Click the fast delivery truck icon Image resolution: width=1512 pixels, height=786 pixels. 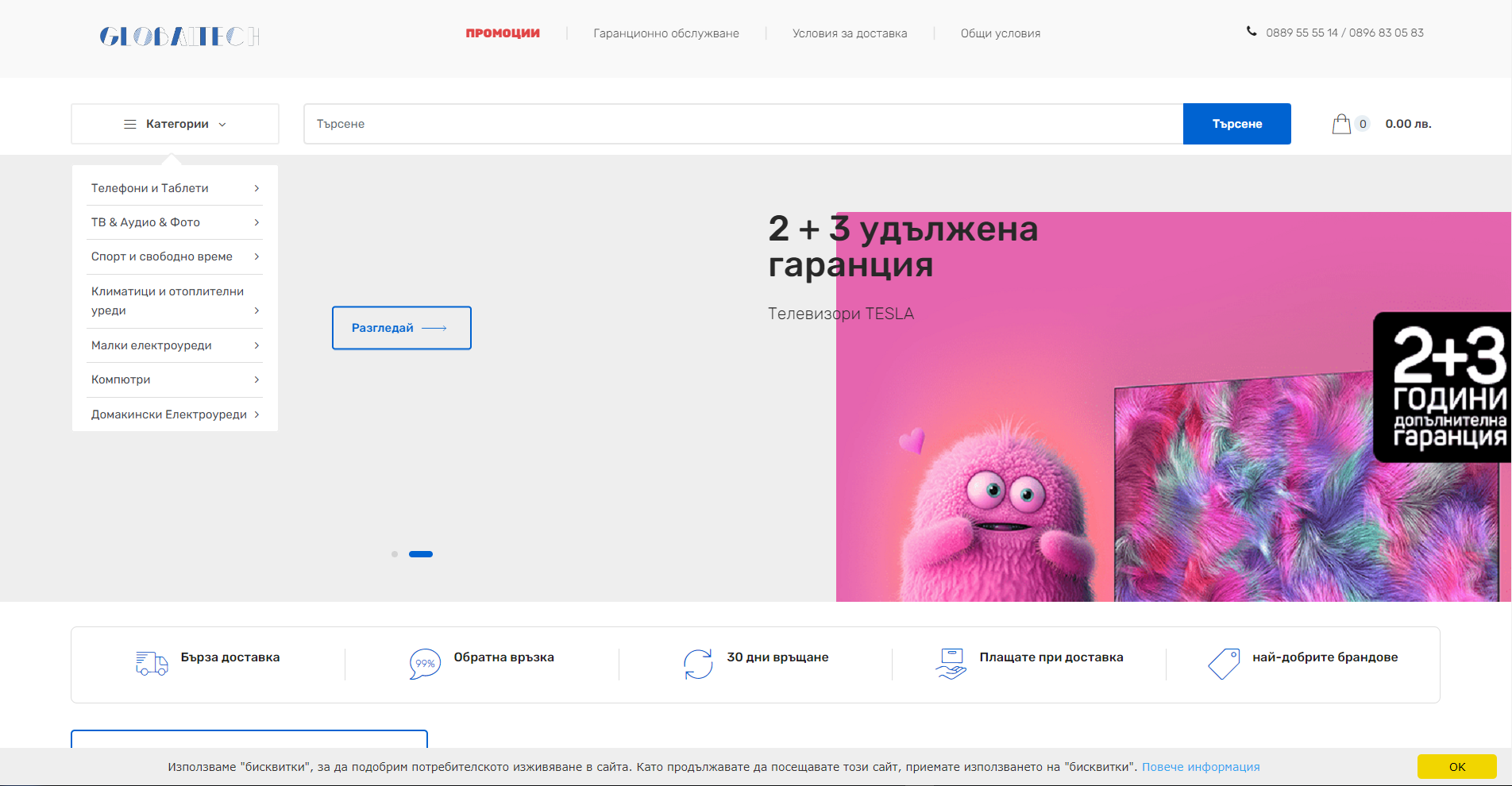(x=152, y=664)
